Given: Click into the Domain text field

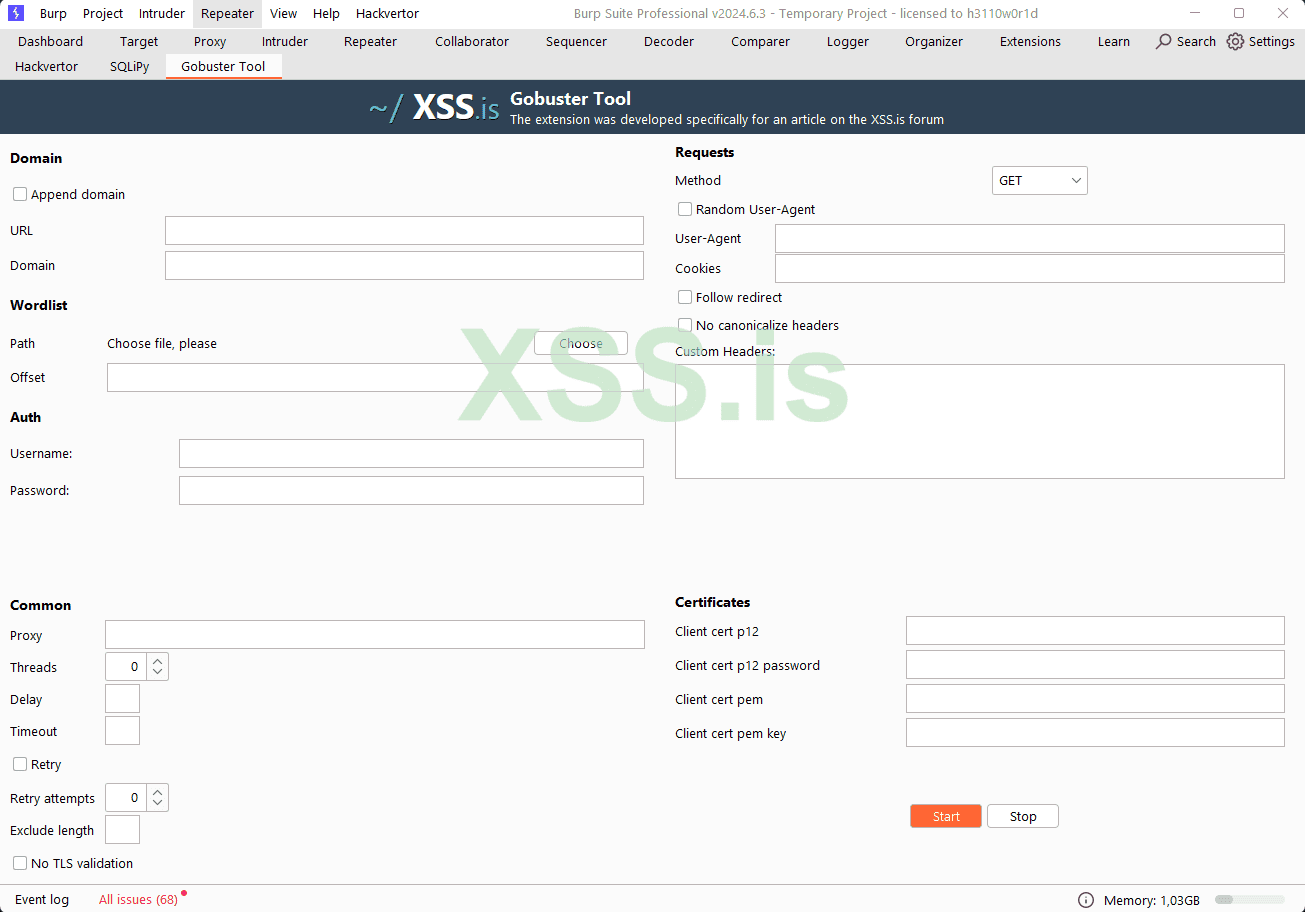Looking at the screenshot, I should (404, 265).
